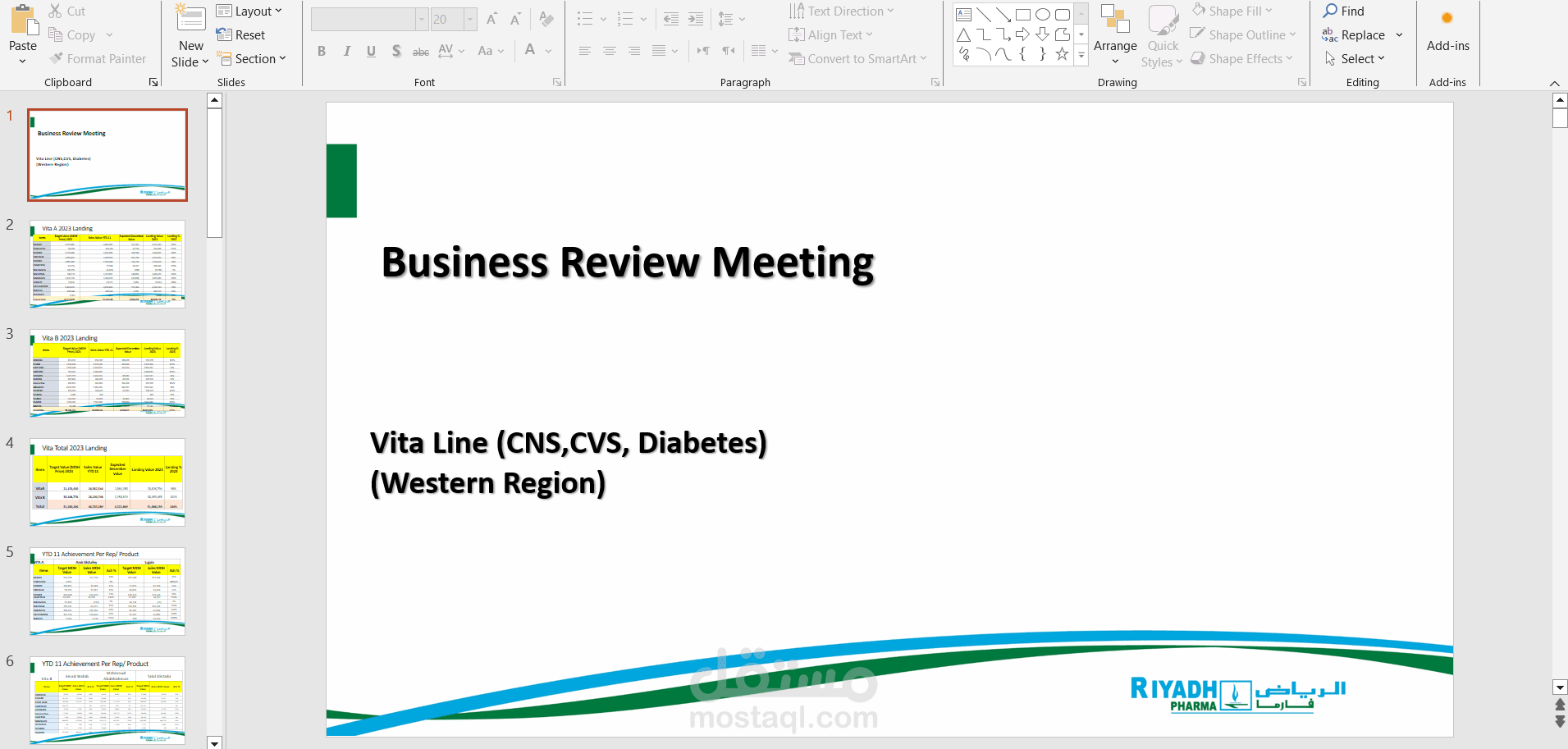Increase the list indent level
Screen dimensions: 1568x749
tap(696, 19)
